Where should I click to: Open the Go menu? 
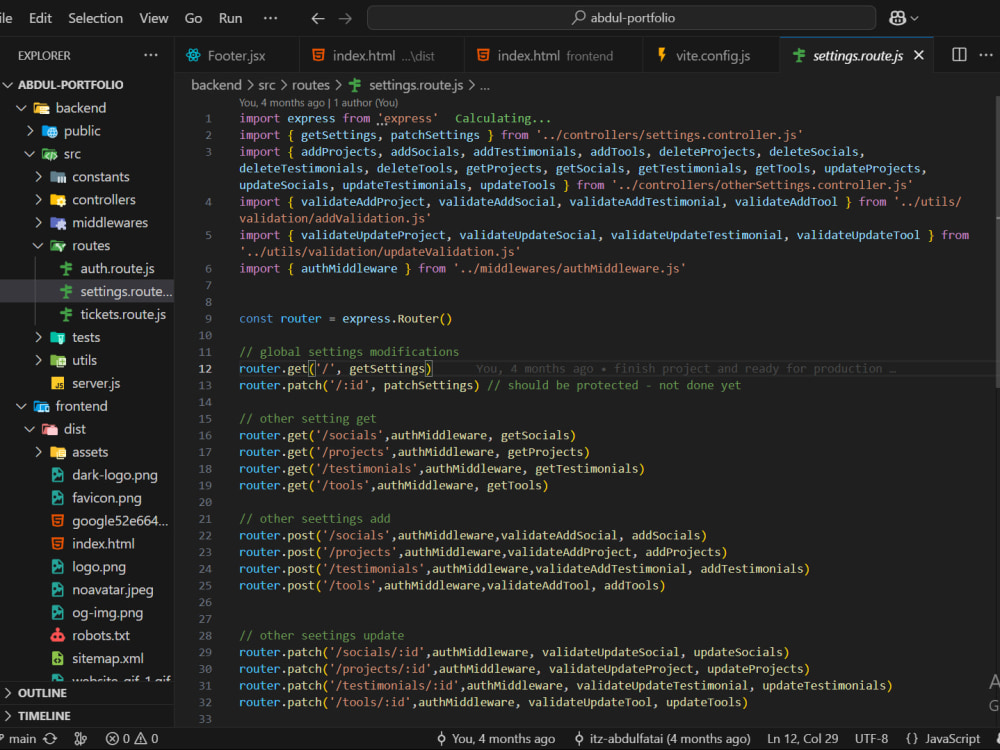193,18
